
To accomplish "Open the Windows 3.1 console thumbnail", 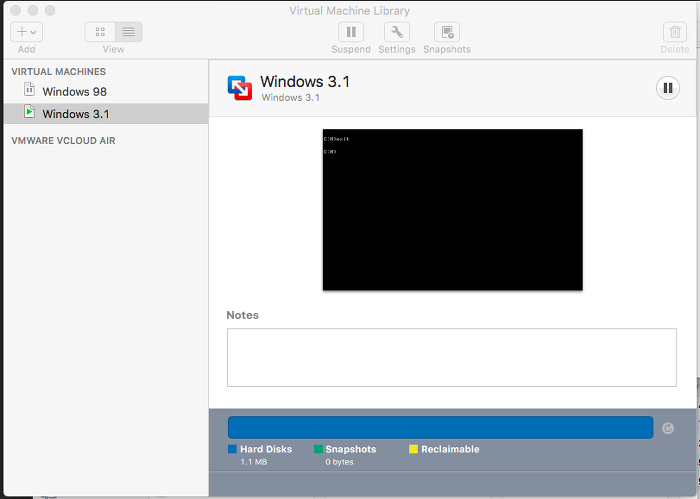I will [x=453, y=210].
